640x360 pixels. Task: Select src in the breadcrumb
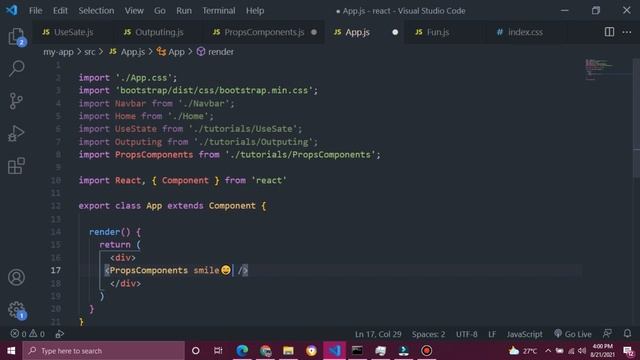[x=89, y=52]
